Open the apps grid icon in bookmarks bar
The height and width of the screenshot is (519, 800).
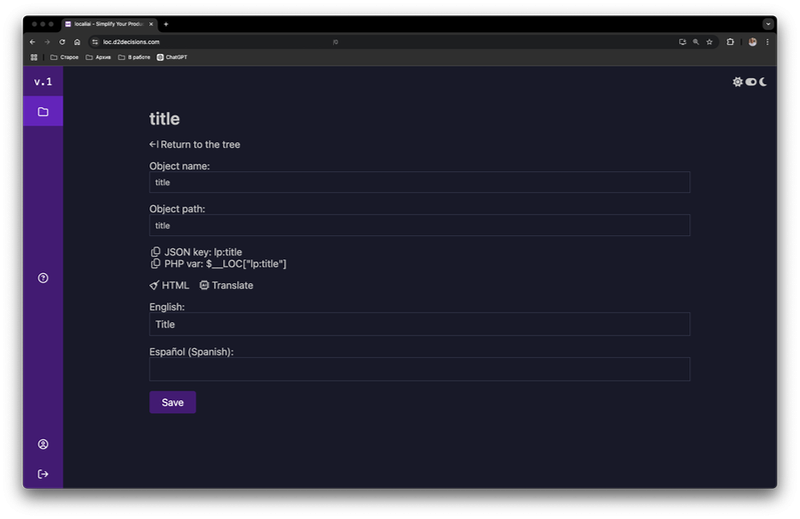point(34,57)
